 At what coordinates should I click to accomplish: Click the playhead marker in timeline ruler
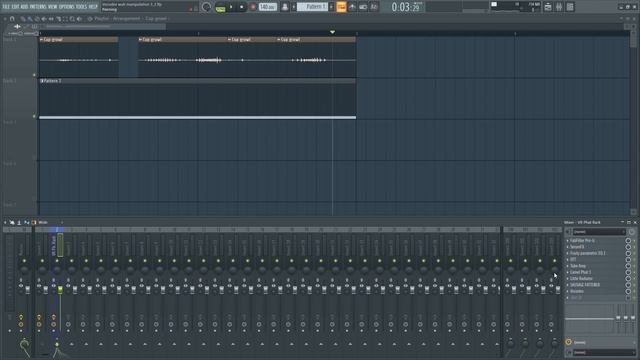tap(332, 32)
